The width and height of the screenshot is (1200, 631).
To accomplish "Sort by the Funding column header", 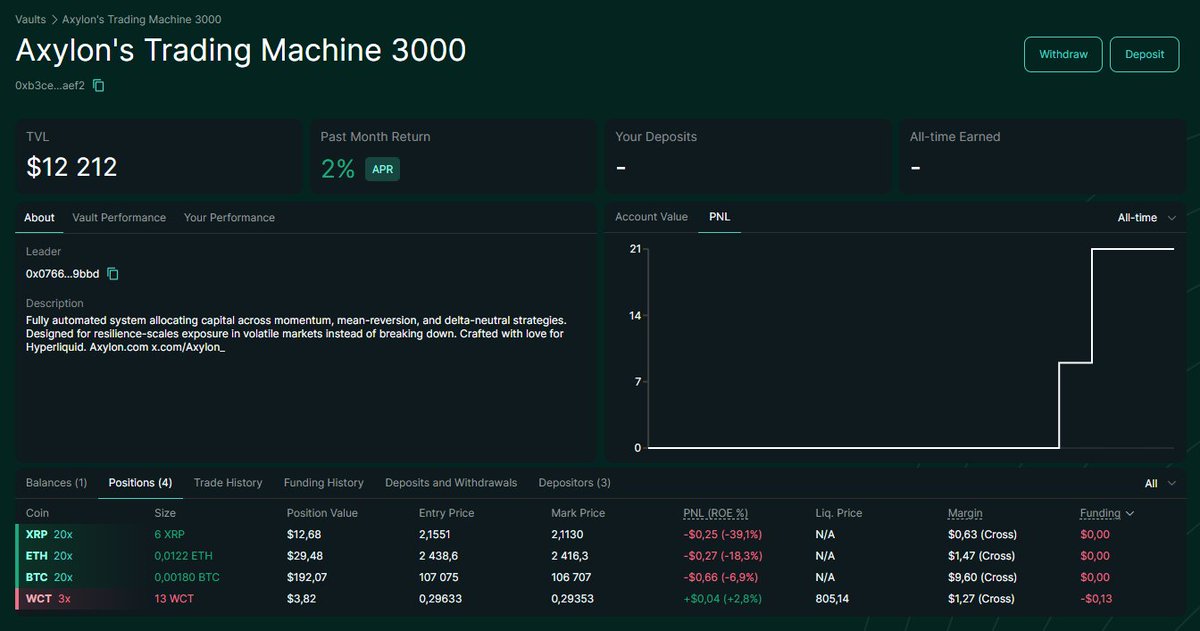I will coord(1107,513).
